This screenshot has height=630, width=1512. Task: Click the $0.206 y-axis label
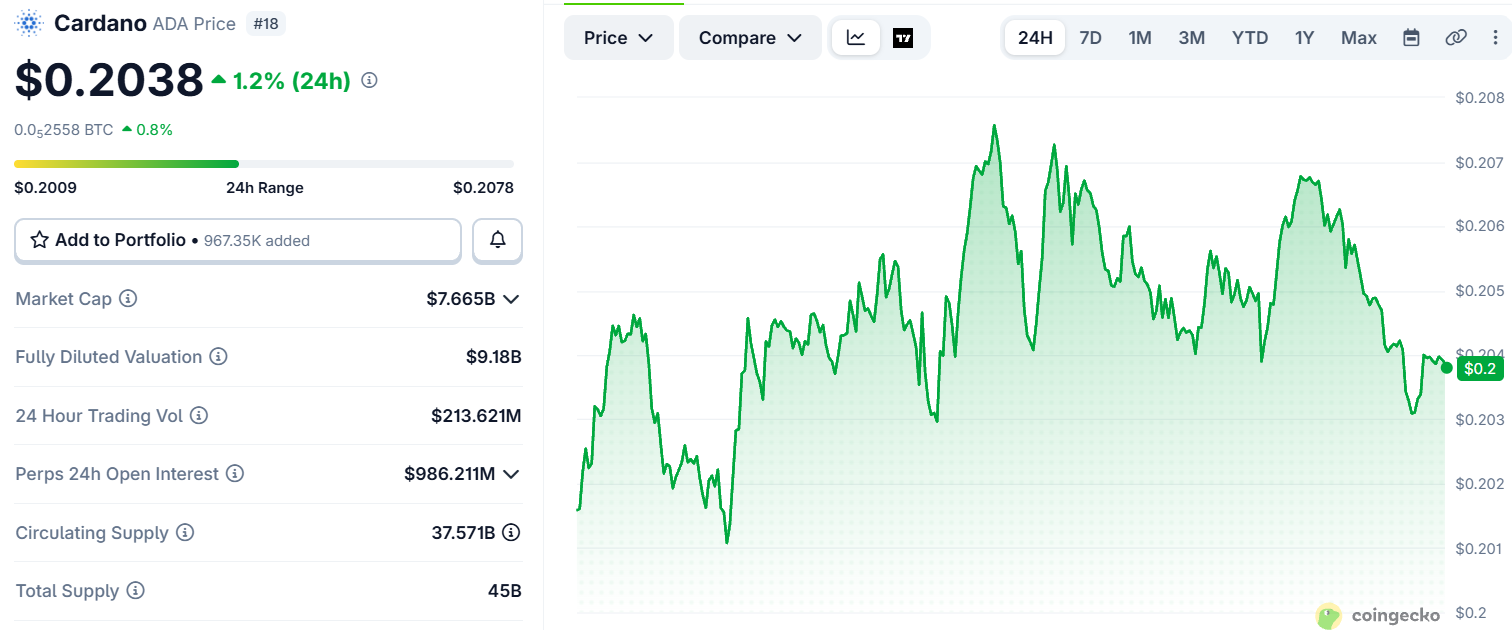1479,226
